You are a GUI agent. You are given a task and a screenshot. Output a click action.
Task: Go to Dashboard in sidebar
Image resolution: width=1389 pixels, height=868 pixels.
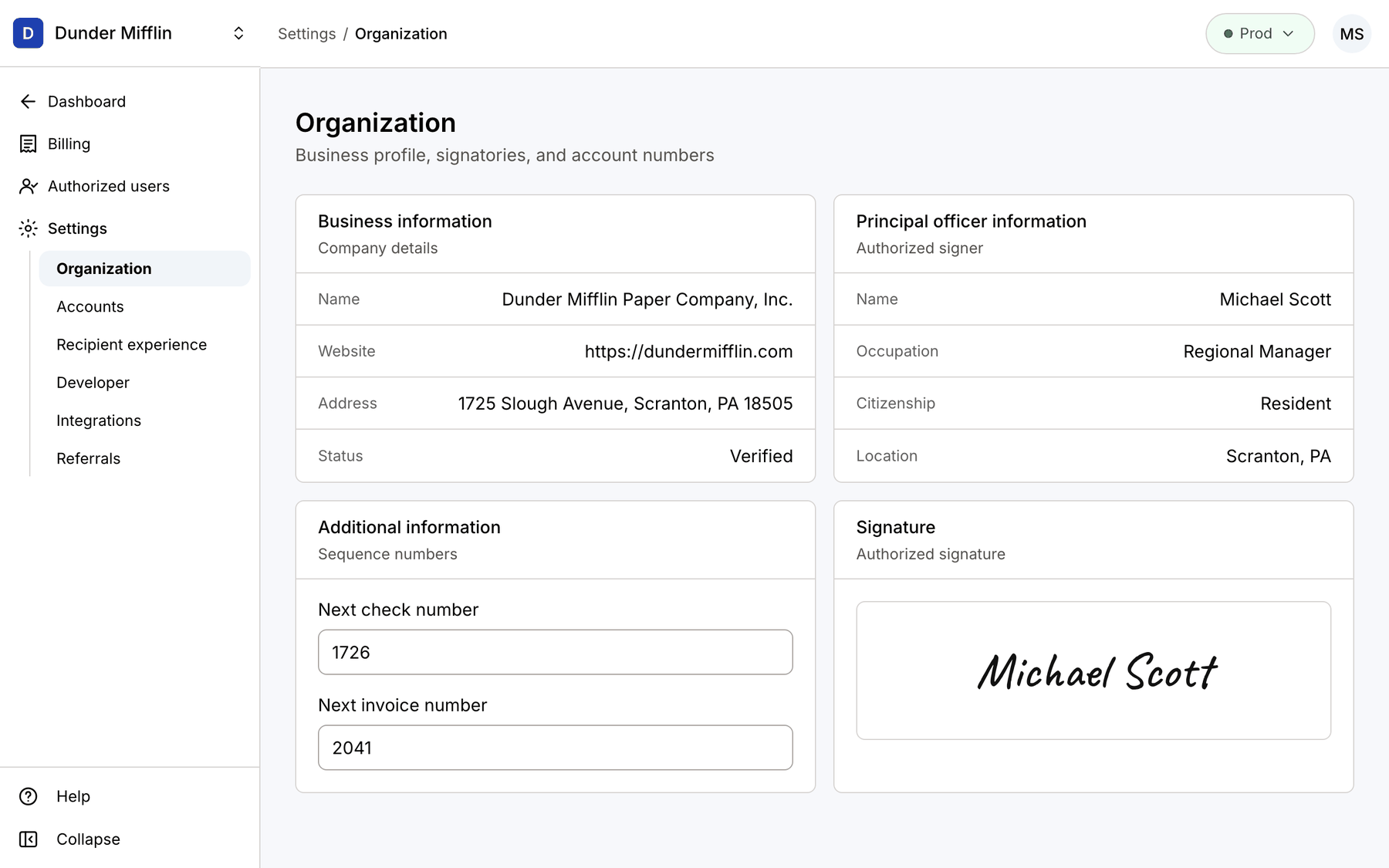pyautogui.click(x=86, y=102)
